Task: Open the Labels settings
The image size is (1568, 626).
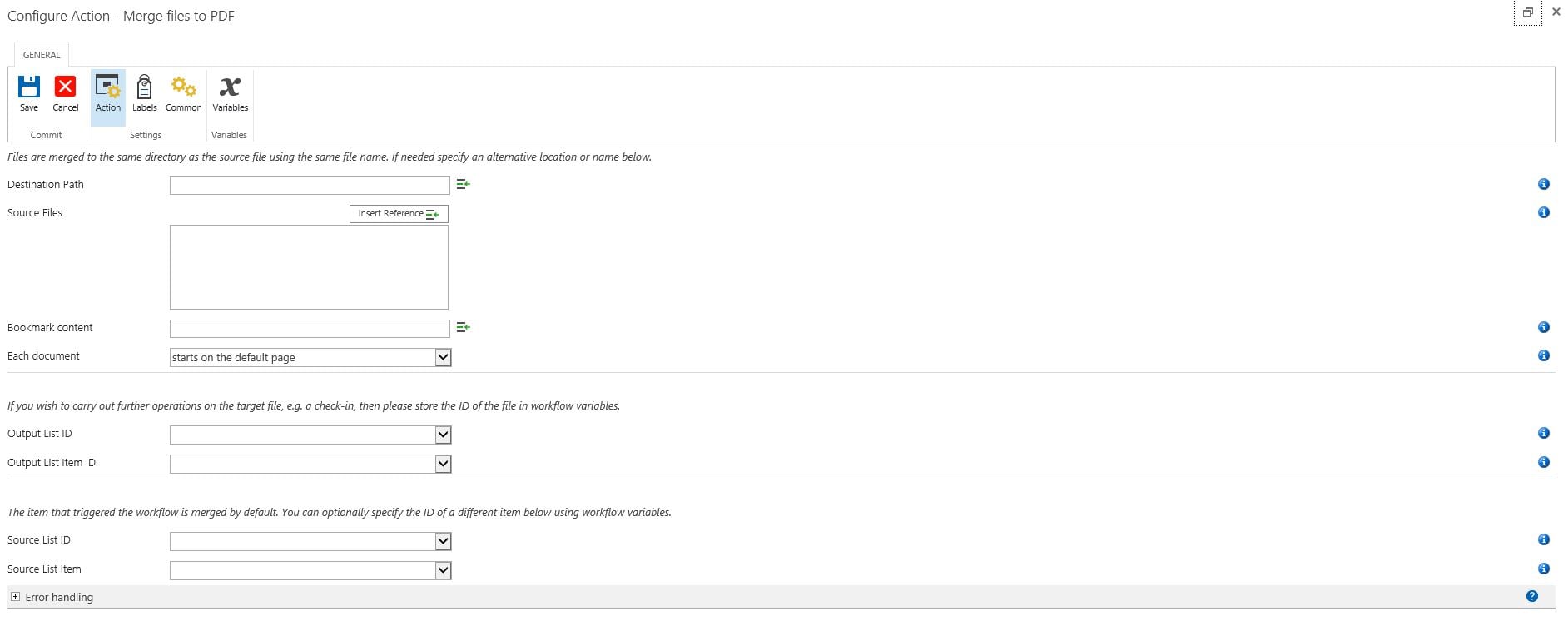Action: (144, 87)
